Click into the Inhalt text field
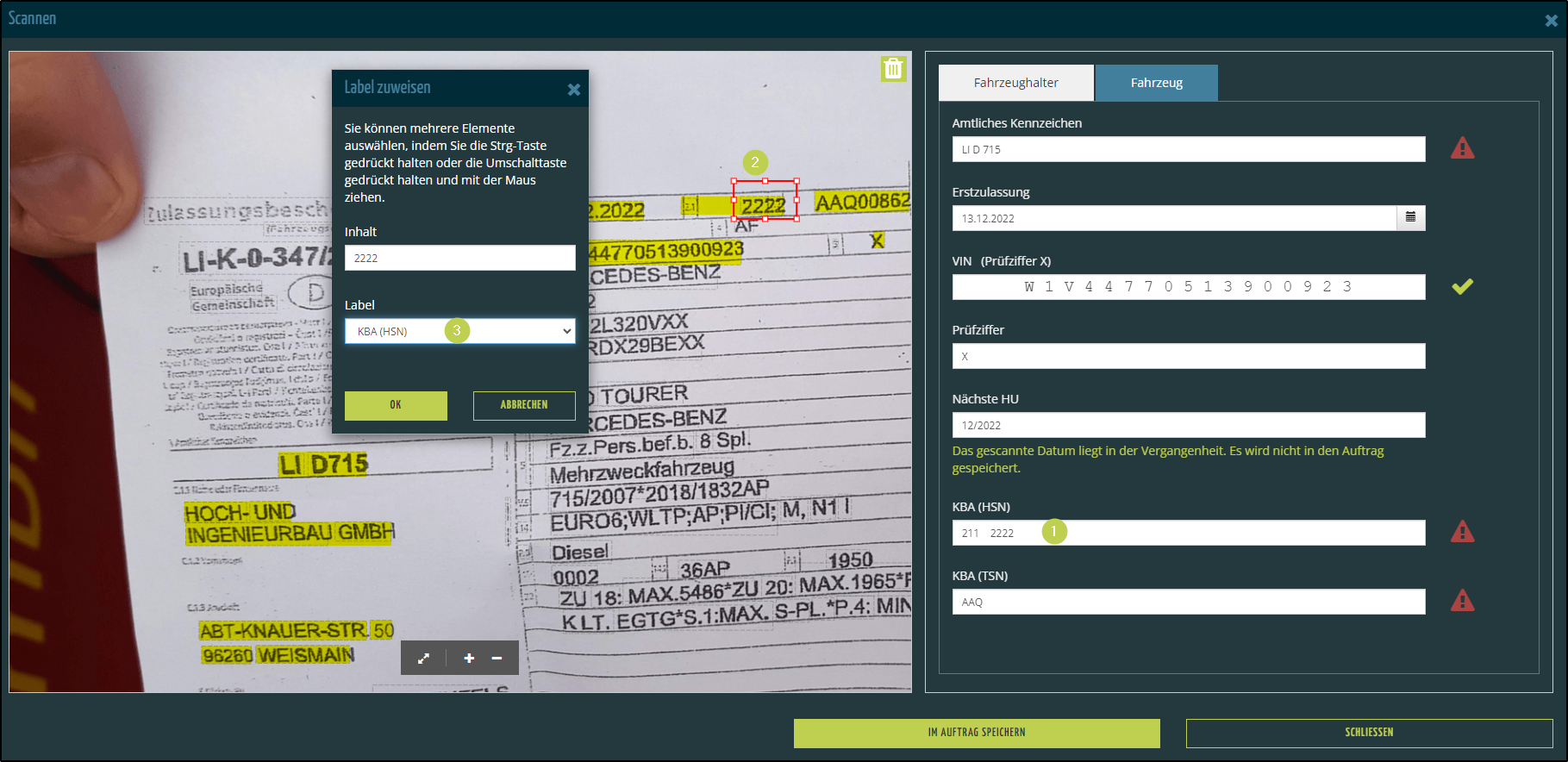This screenshot has height=762, width=1568. [x=459, y=258]
